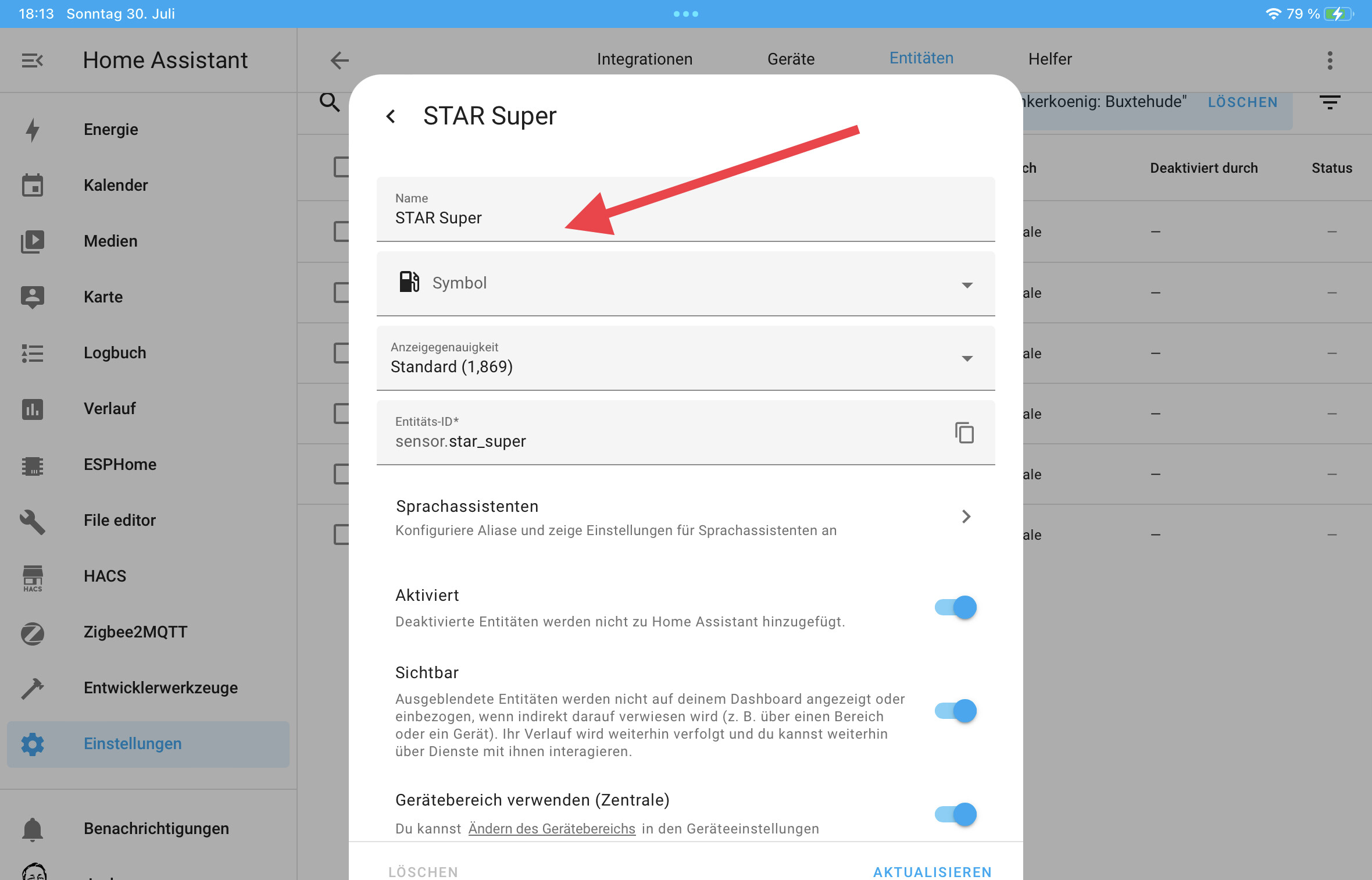Tap the Wi-Fi status icon
Image resolution: width=1372 pixels, height=880 pixels.
[x=1273, y=13]
